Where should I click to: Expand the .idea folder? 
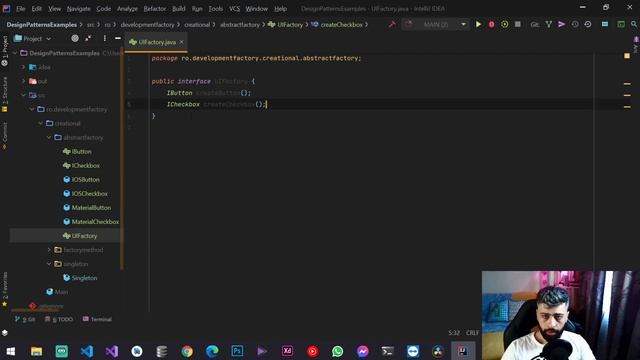24,67
